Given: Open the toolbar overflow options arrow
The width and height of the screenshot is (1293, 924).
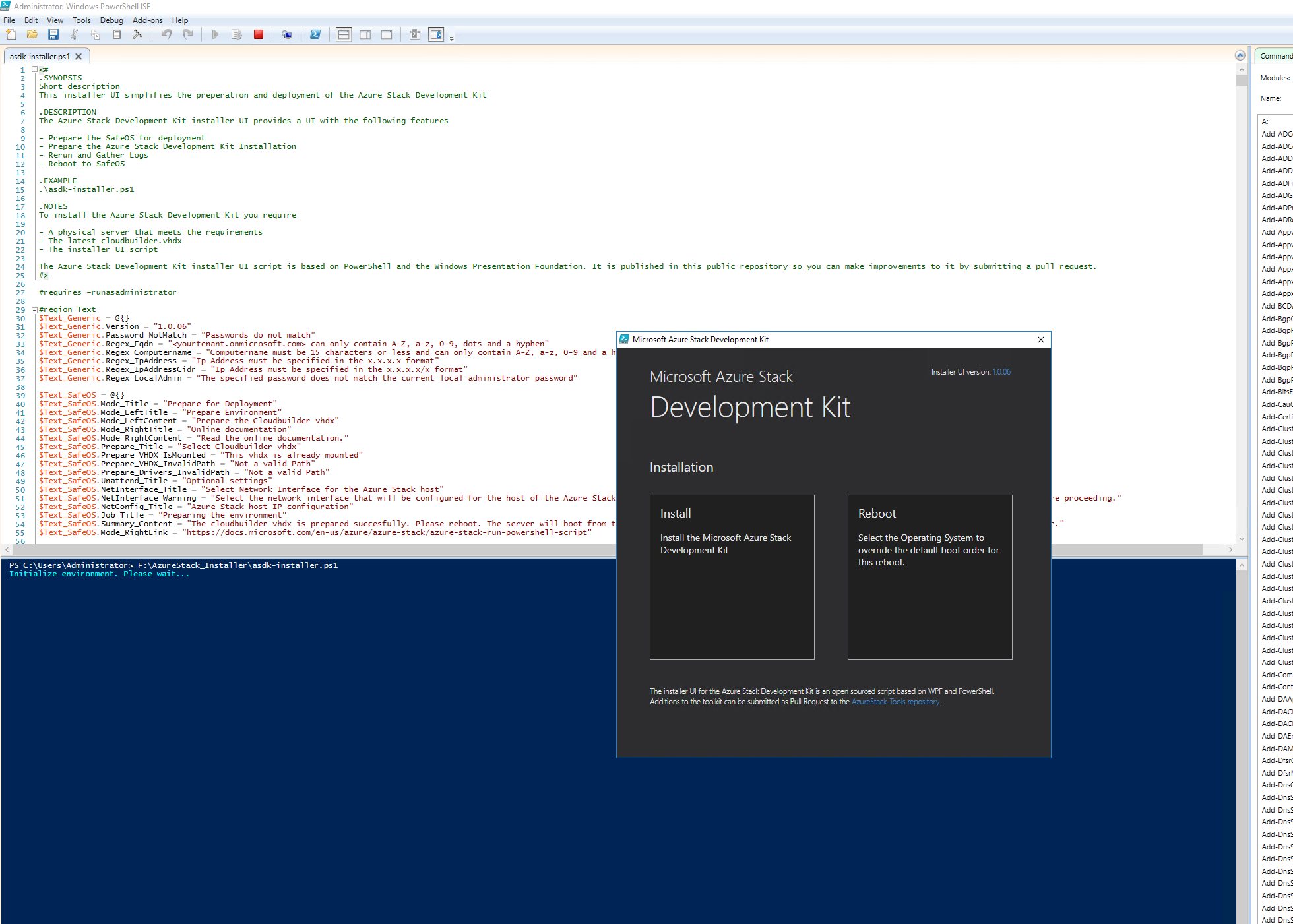Looking at the screenshot, I should (452, 39).
